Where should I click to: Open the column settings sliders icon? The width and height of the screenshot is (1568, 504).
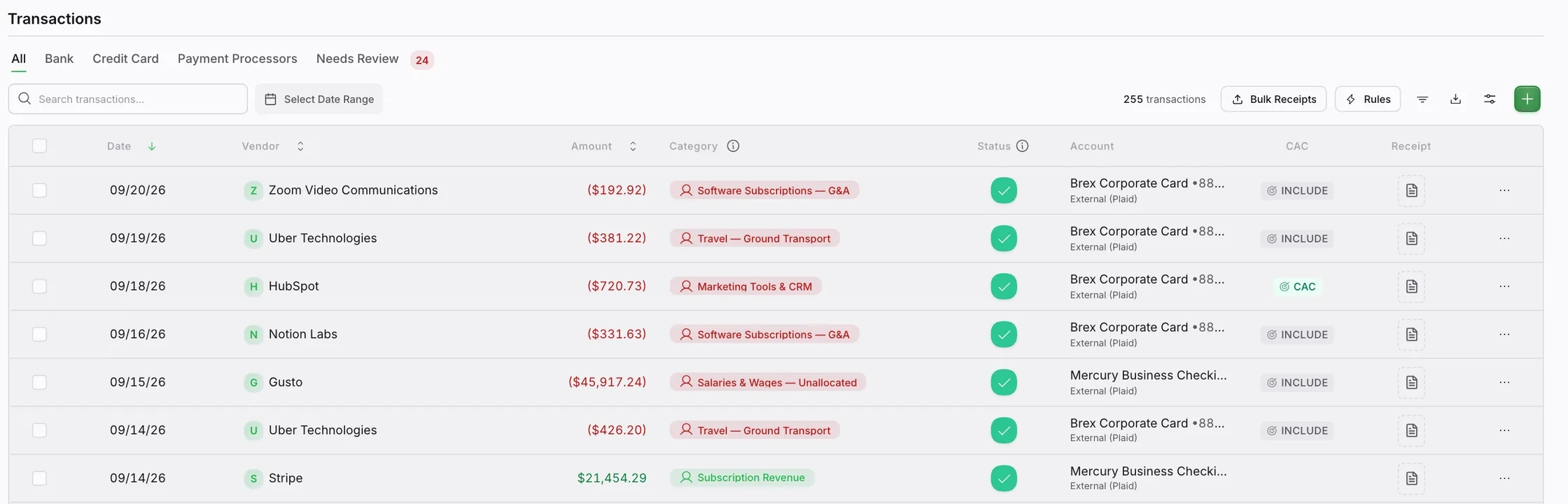pyautogui.click(x=1490, y=99)
